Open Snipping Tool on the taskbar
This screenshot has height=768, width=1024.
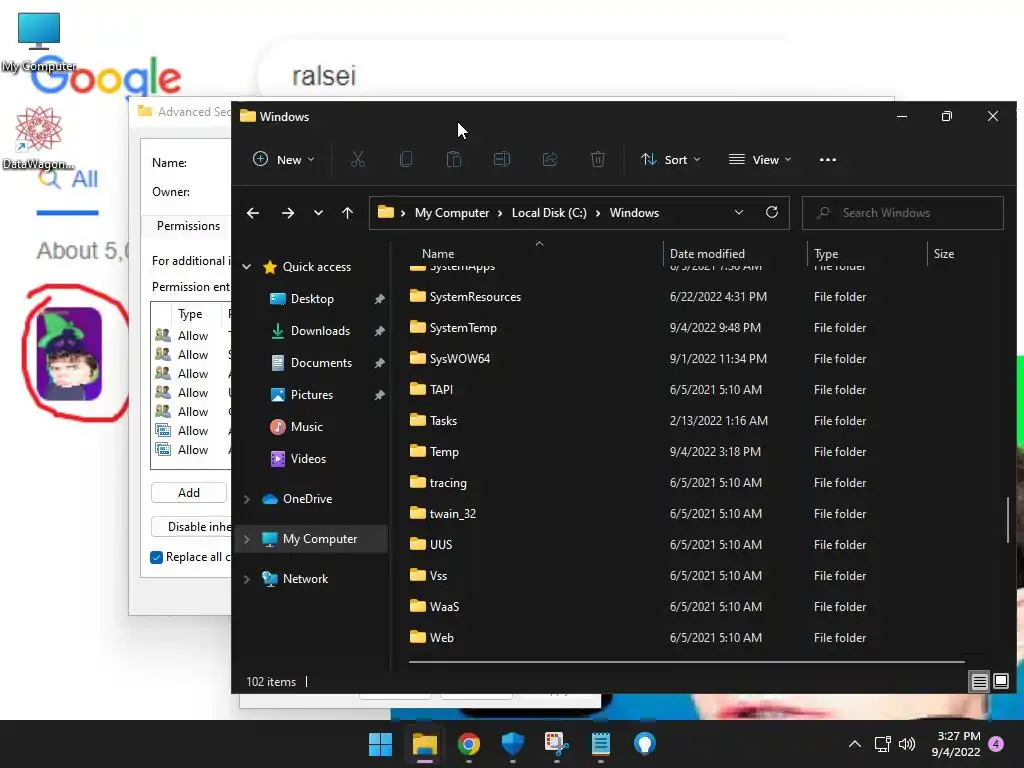pos(556,744)
